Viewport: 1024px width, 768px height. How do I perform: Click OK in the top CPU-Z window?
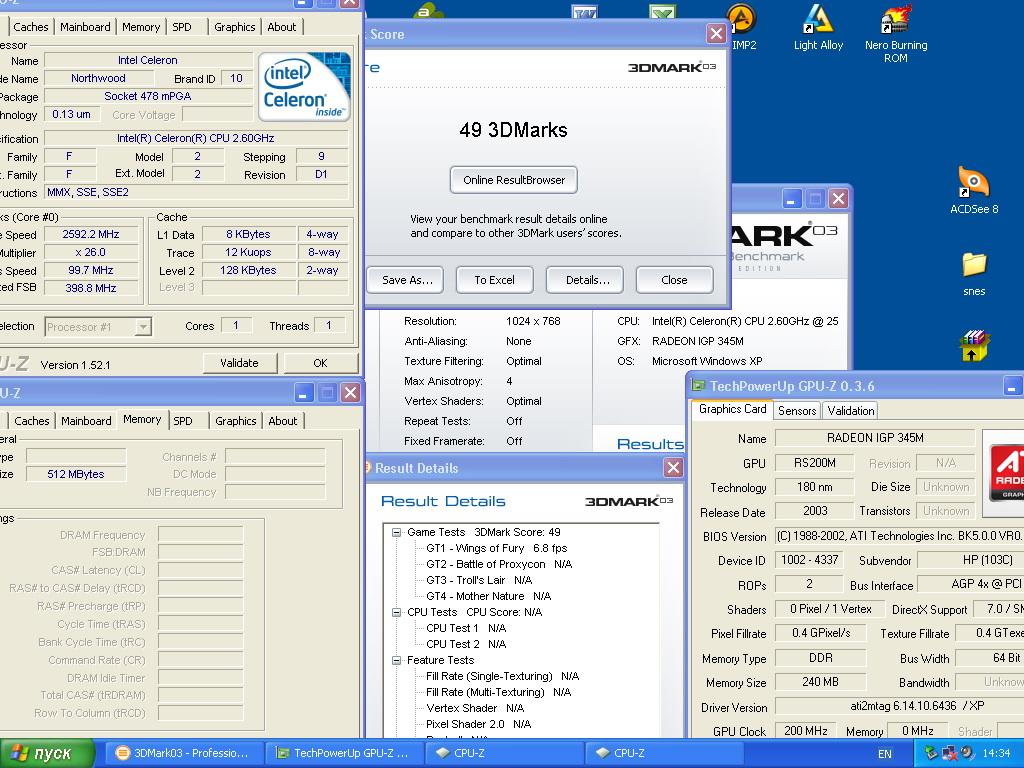pos(320,363)
